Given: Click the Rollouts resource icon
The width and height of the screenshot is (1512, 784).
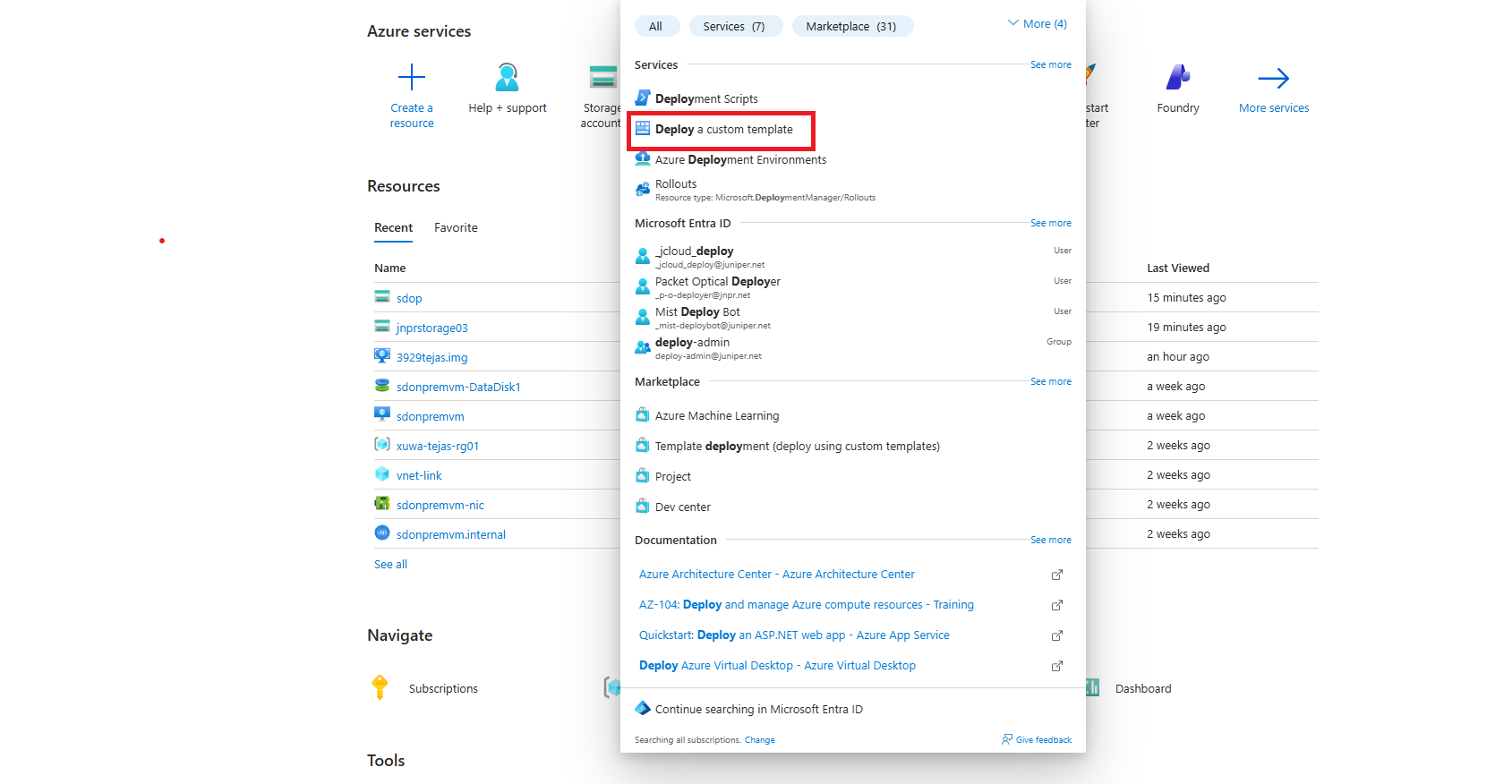Looking at the screenshot, I should pyautogui.click(x=643, y=189).
